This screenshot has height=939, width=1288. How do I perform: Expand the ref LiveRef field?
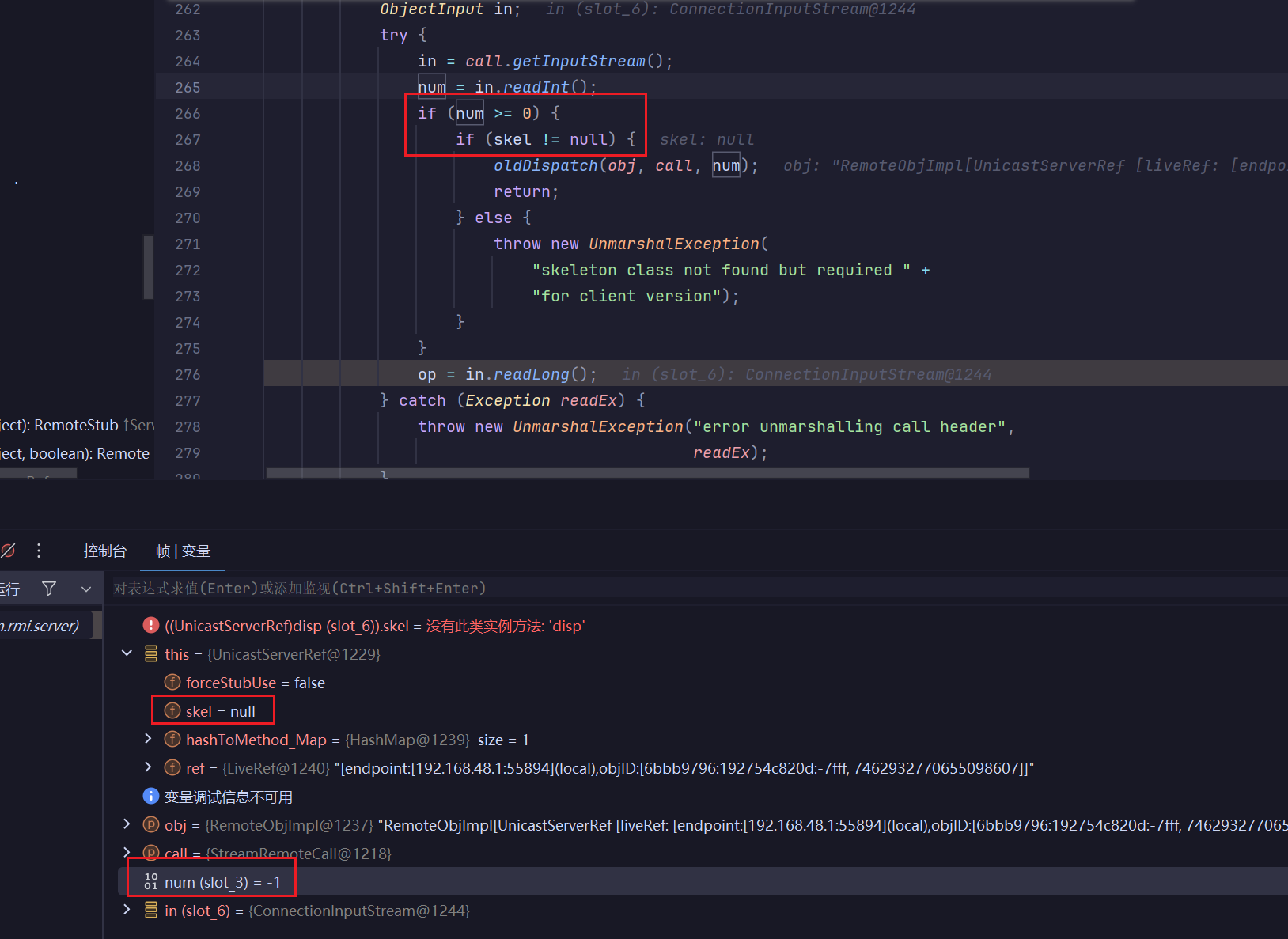click(x=148, y=767)
